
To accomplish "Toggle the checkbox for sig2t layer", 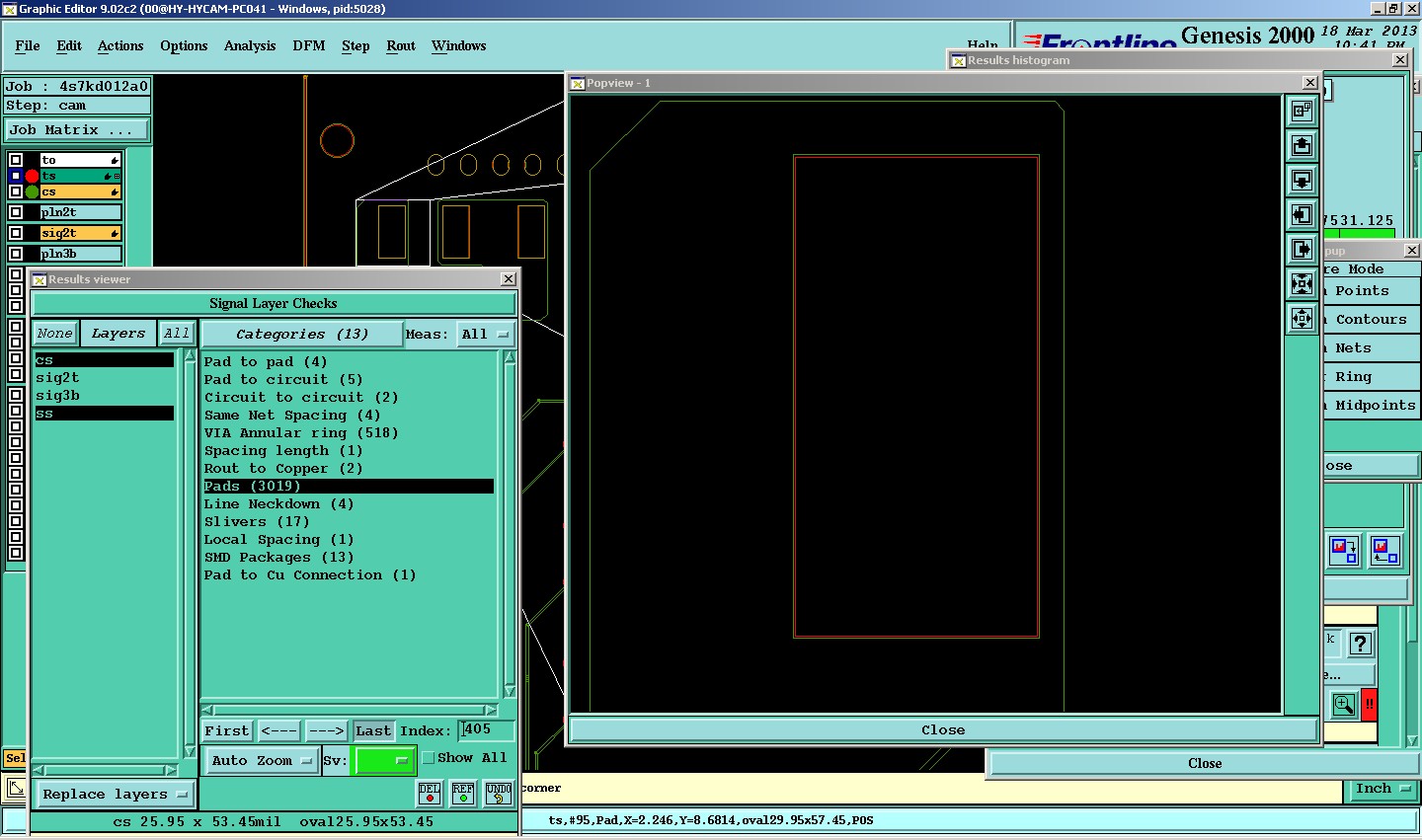I will click(x=16, y=233).
